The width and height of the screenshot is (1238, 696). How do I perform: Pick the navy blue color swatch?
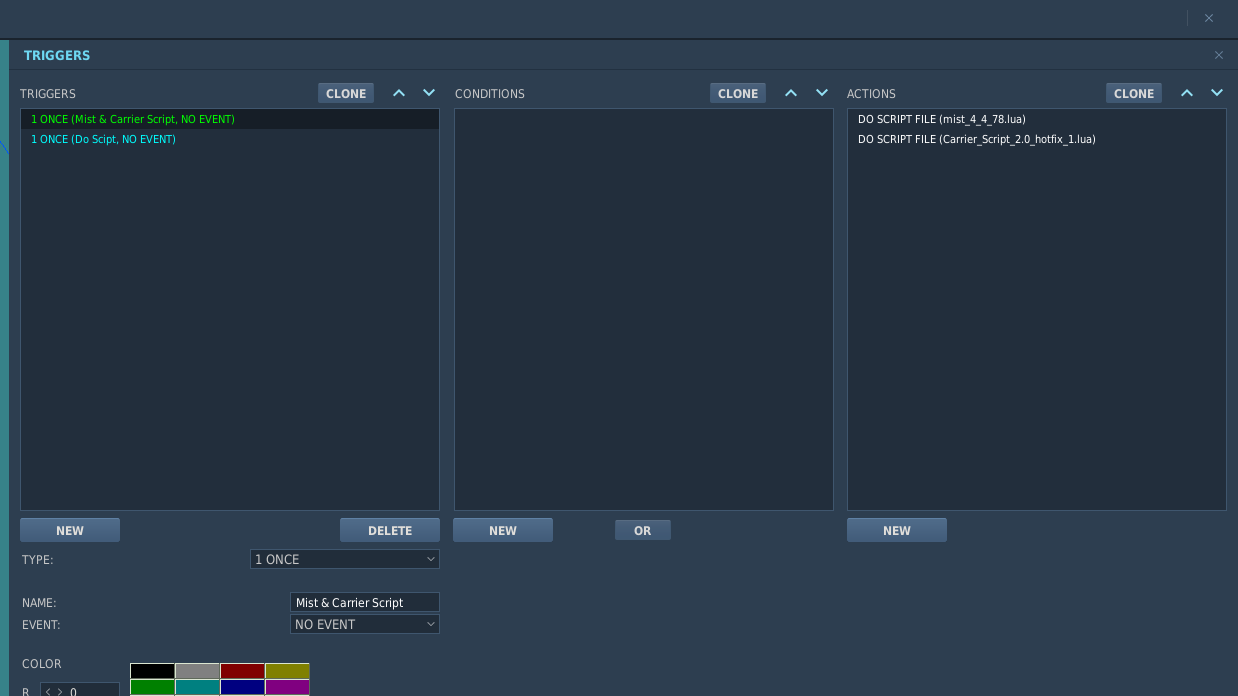242,688
